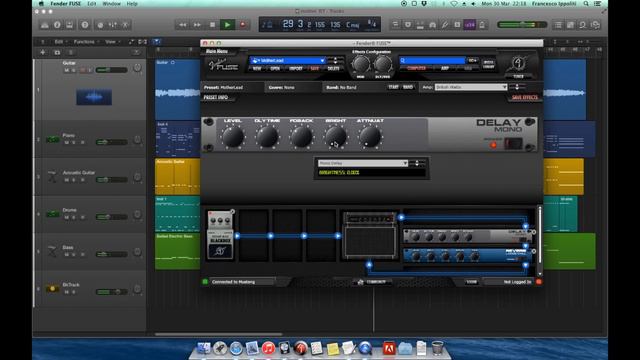Open the List Editors icon in Logic

[558, 25]
